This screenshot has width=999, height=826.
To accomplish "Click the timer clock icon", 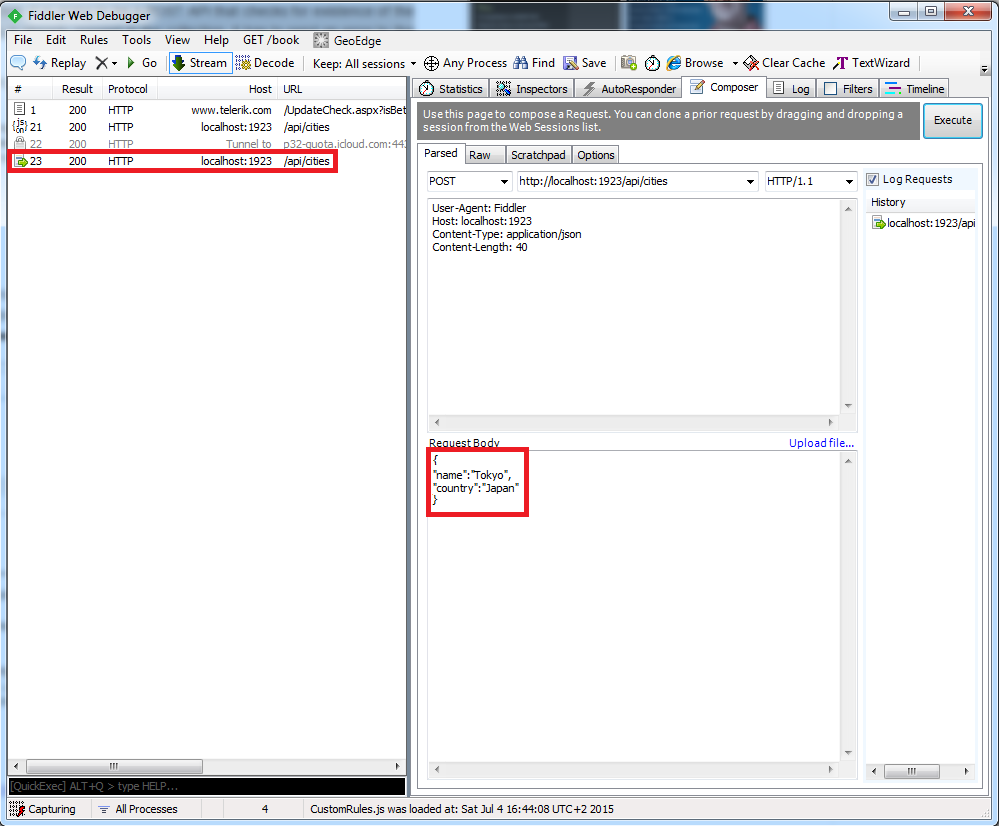I will pyautogui.click(x=652, y=62).
